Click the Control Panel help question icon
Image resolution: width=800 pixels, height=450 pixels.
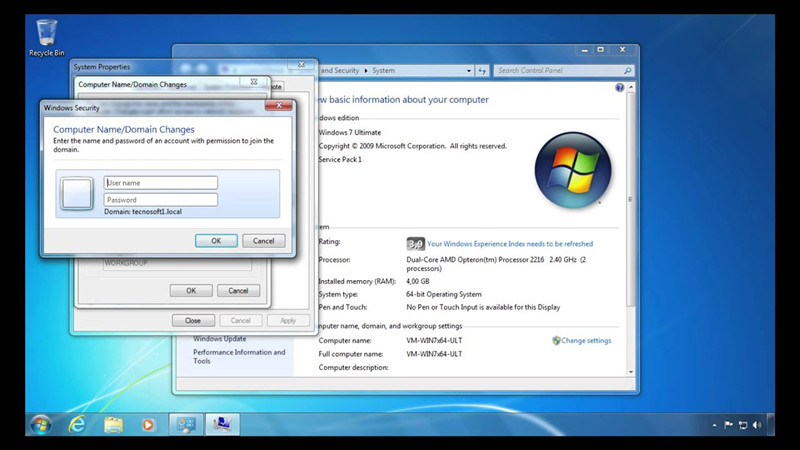620,88
